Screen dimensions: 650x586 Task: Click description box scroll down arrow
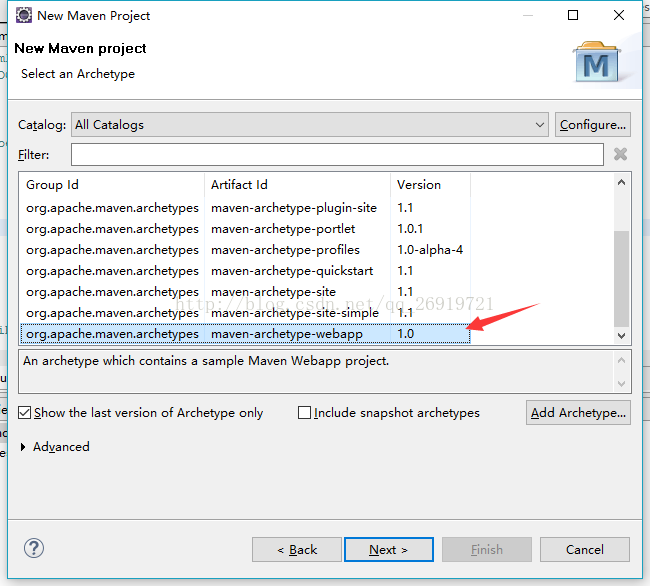click(621, 384)
